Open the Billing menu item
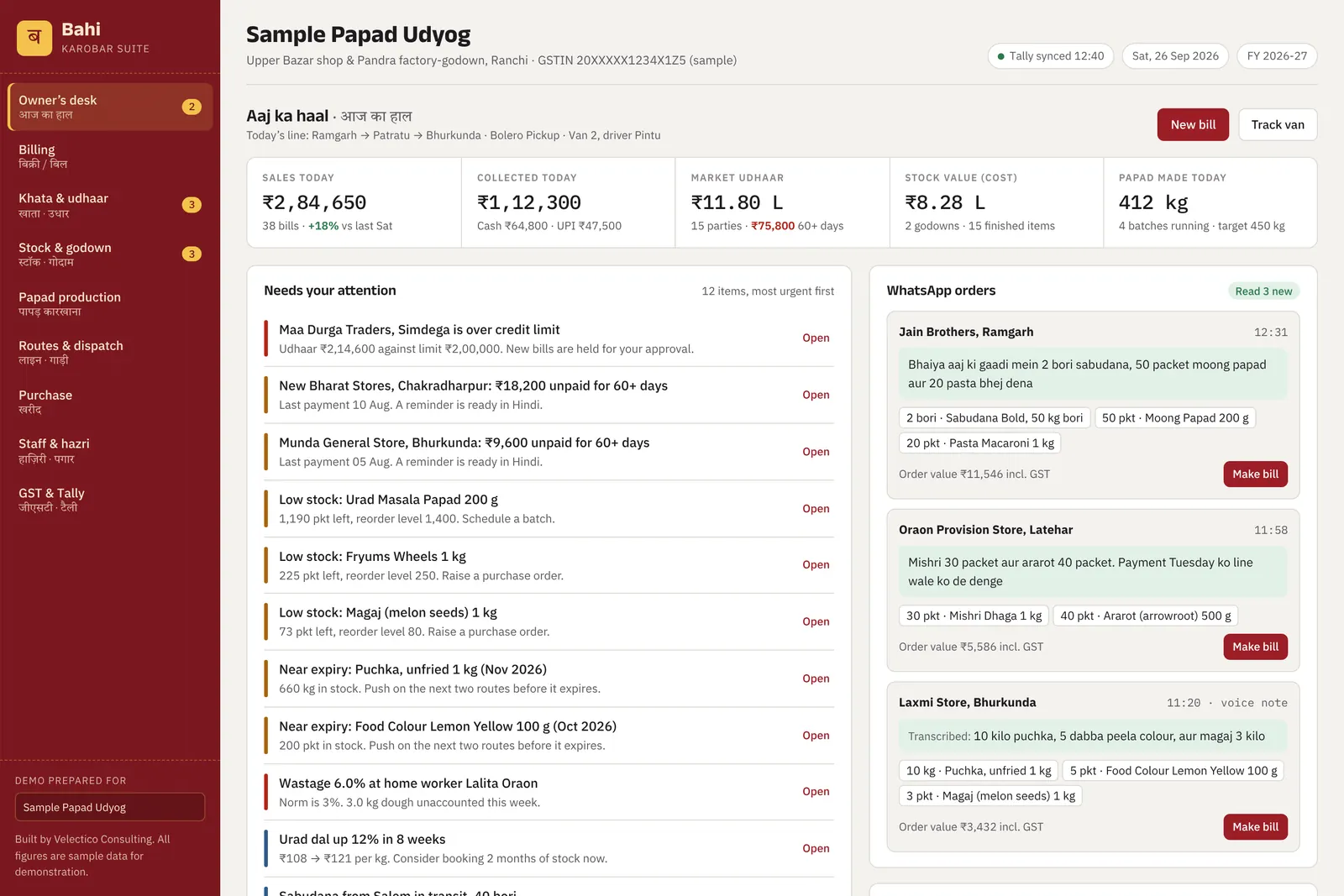The width and height of the screenshot is (1344, 896). pos(110,156)
